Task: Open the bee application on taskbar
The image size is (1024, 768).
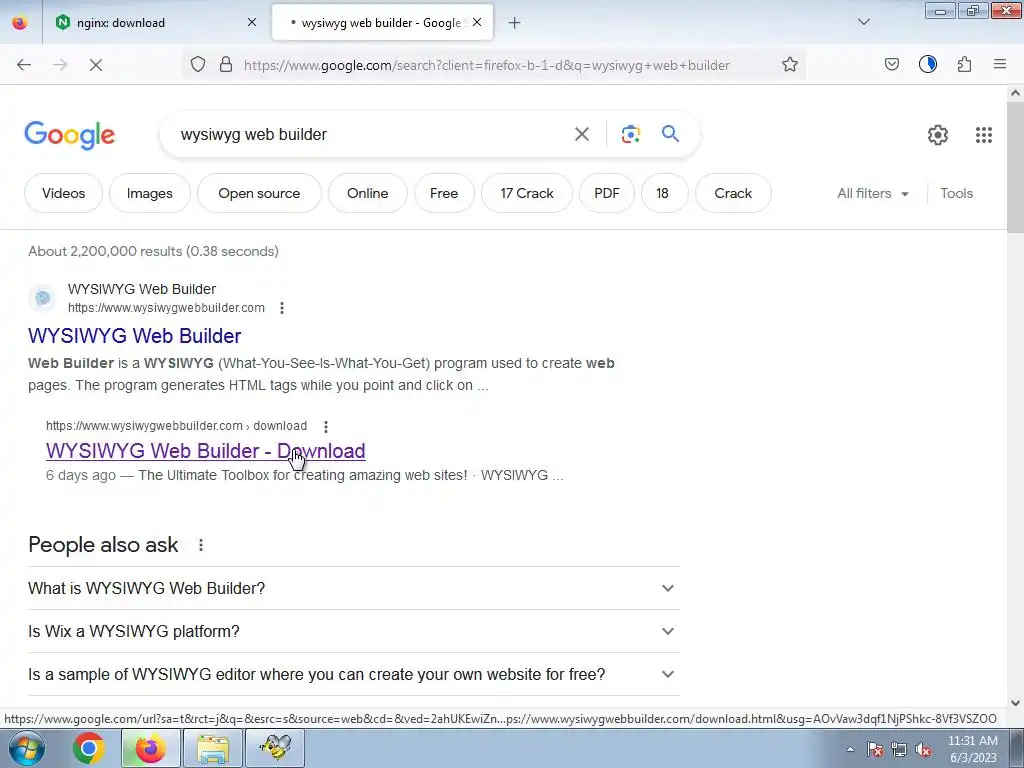Action: 275,748
